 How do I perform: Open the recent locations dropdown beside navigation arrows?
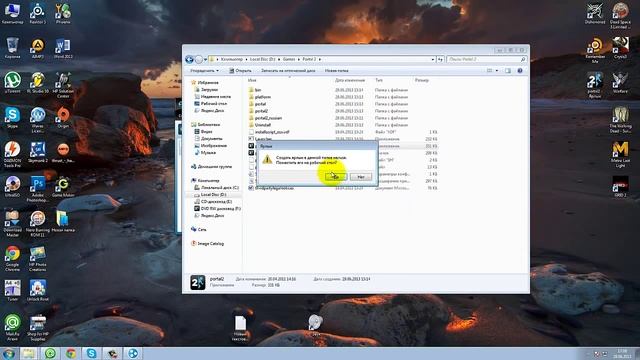(x=205, y=60)
